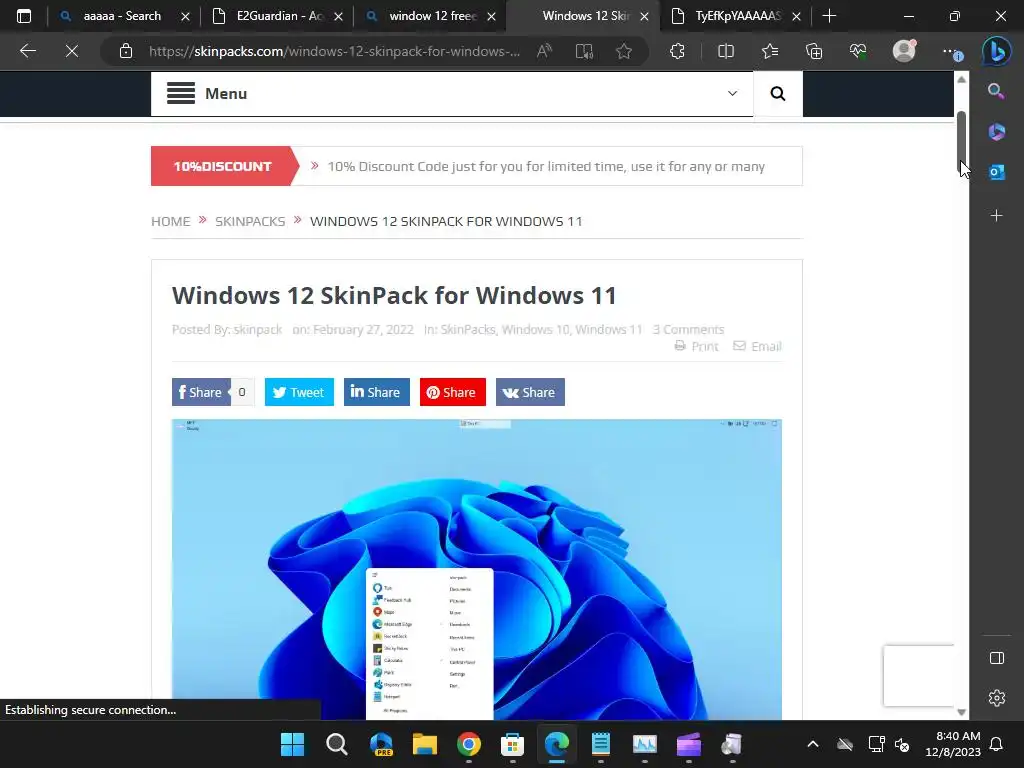This screenshot has height=768, width=1024.
Task: Tweet this post
Action: tap(299, 392)
